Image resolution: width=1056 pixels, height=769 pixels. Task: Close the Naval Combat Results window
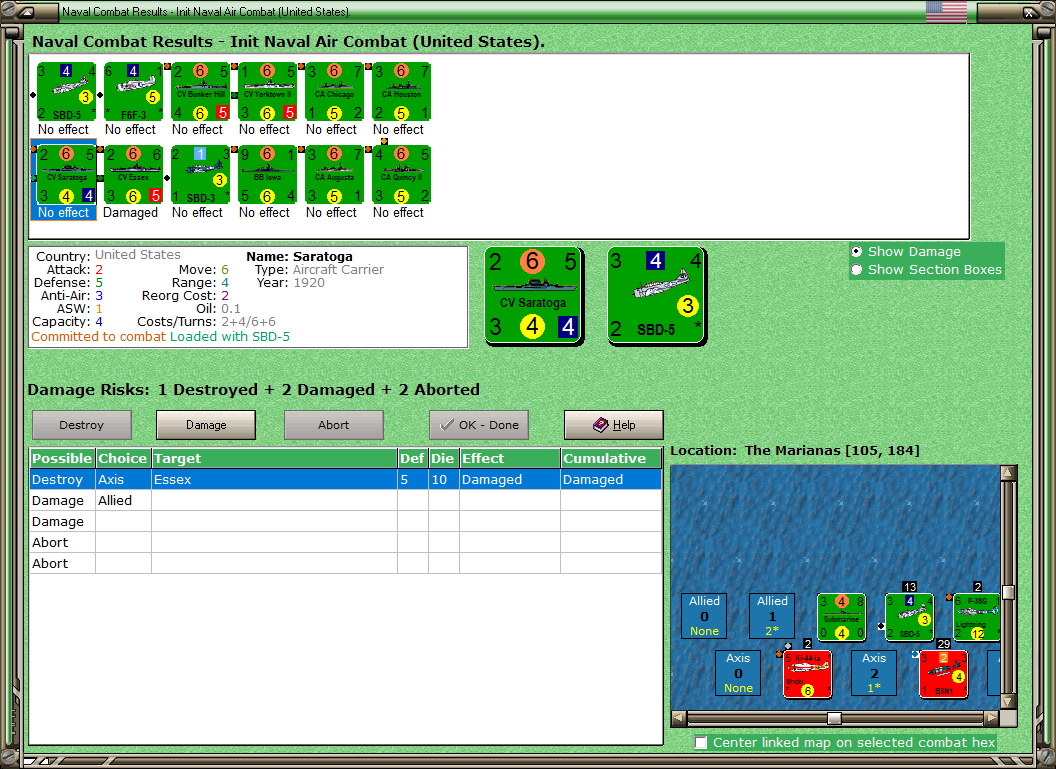tap(1030, 12)
